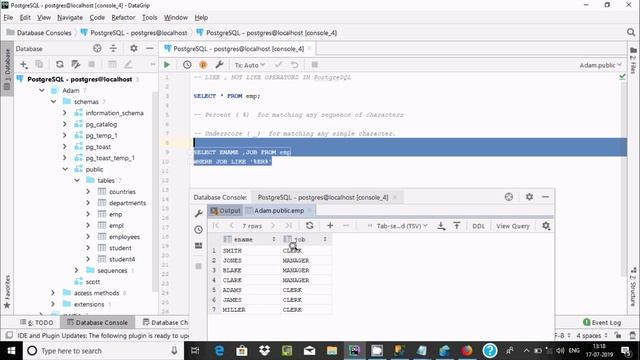This screenshot has height=360, width=640.
Task: Open Adam.public schema selector dropdown
Action: pos(600,65)
